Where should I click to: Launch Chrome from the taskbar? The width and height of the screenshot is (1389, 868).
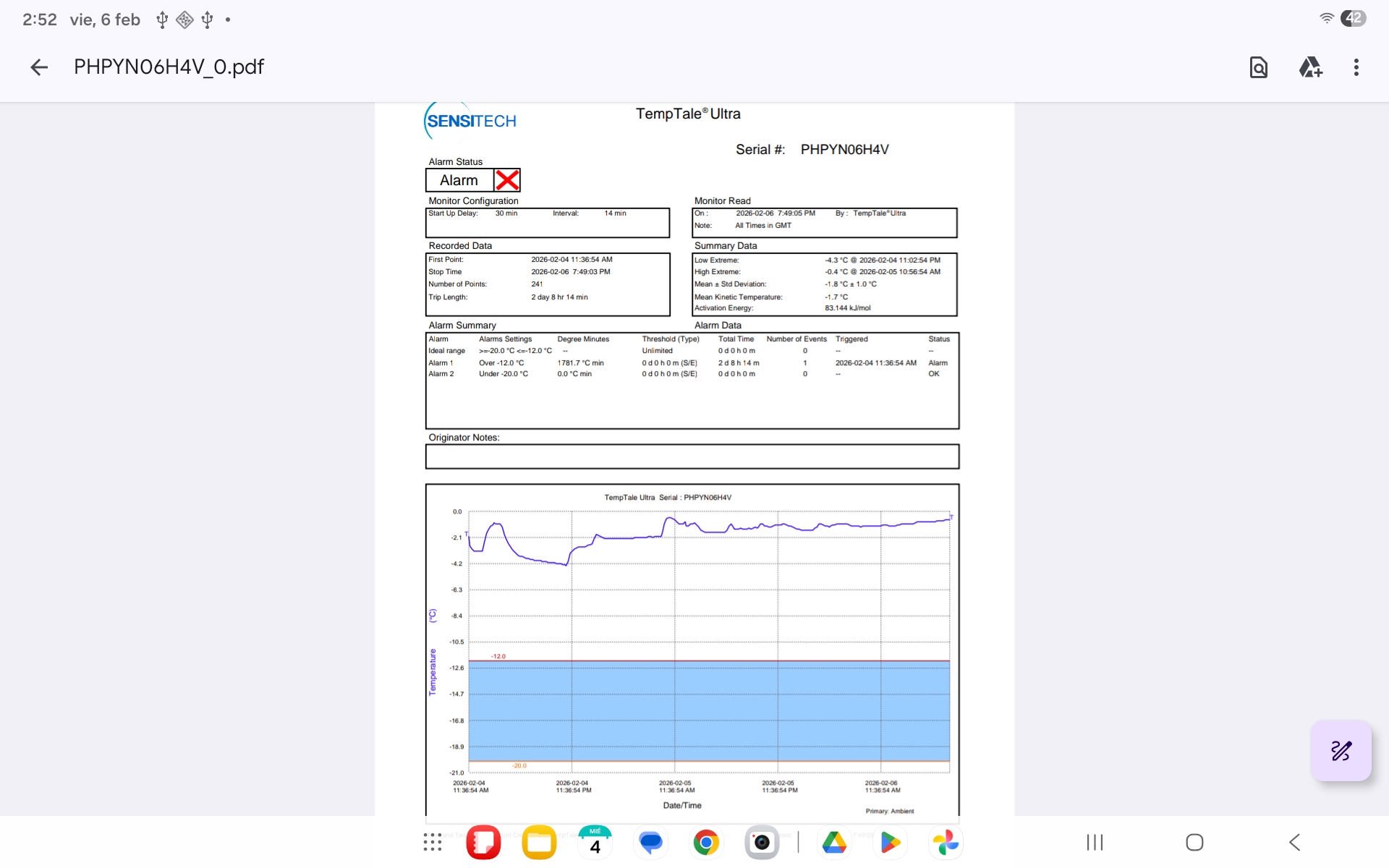pyautogui.click(x=705, y=842)
